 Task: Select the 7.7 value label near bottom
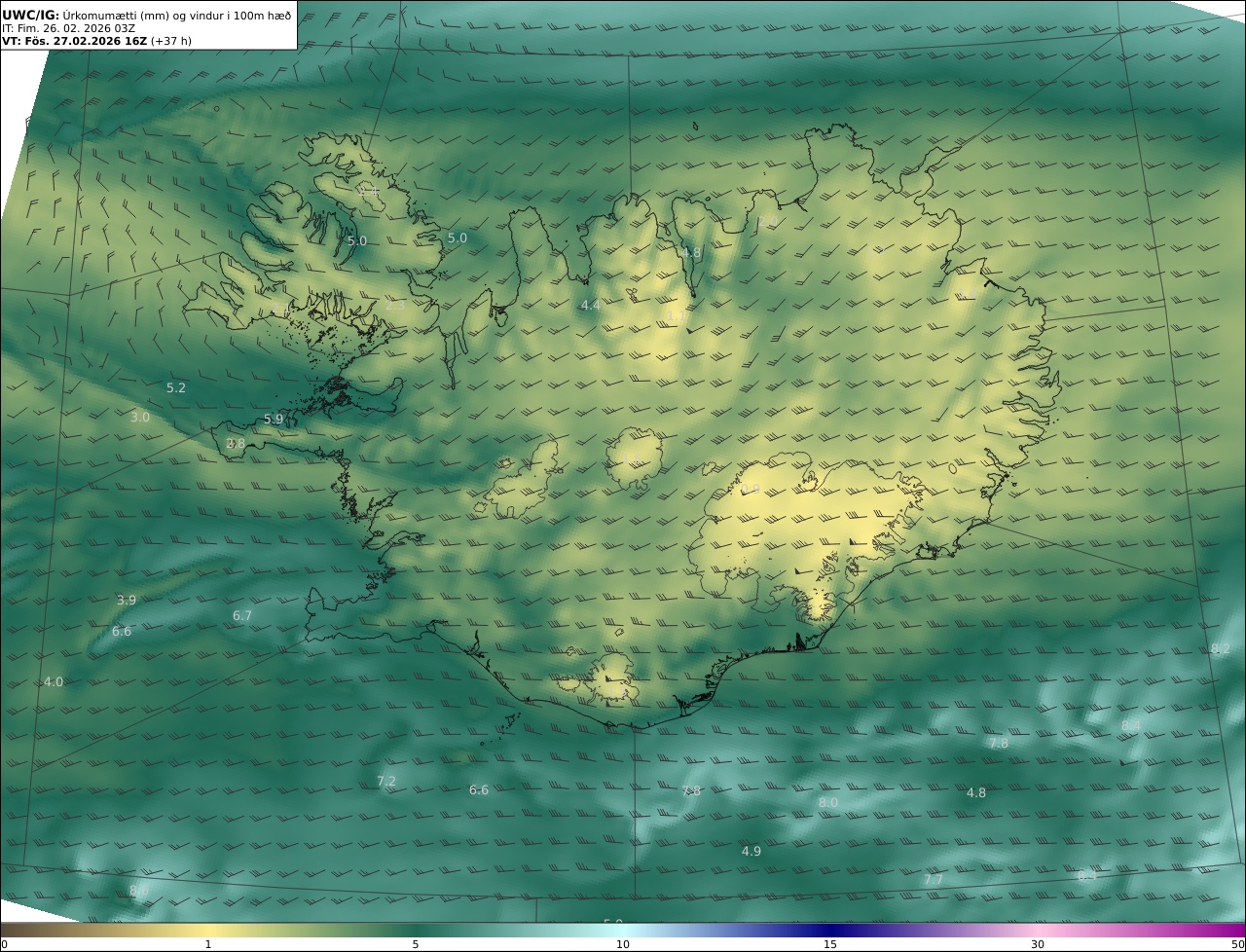934,879
